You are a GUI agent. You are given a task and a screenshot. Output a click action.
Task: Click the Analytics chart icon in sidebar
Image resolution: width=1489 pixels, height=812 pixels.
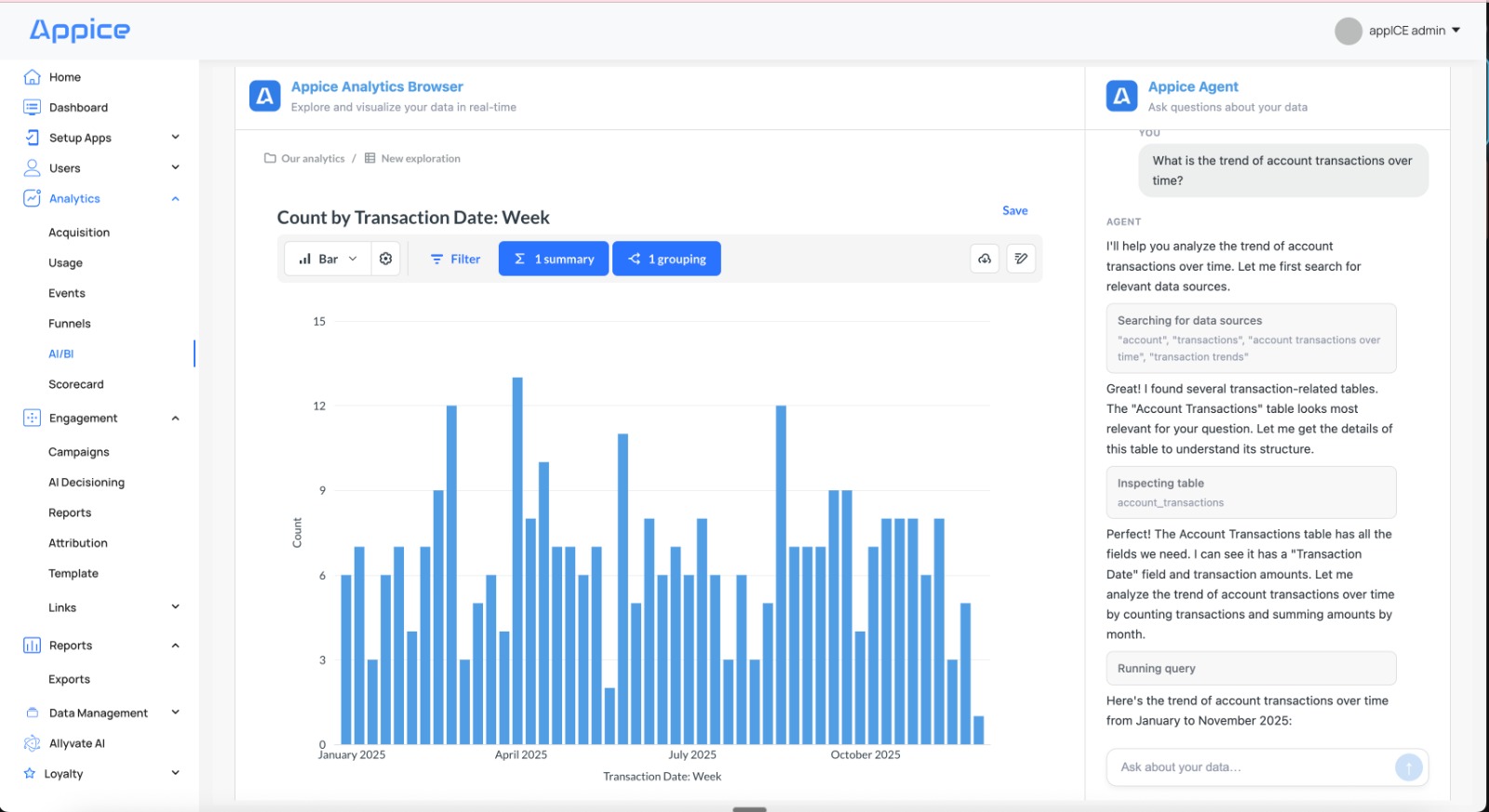click(32, 198)
